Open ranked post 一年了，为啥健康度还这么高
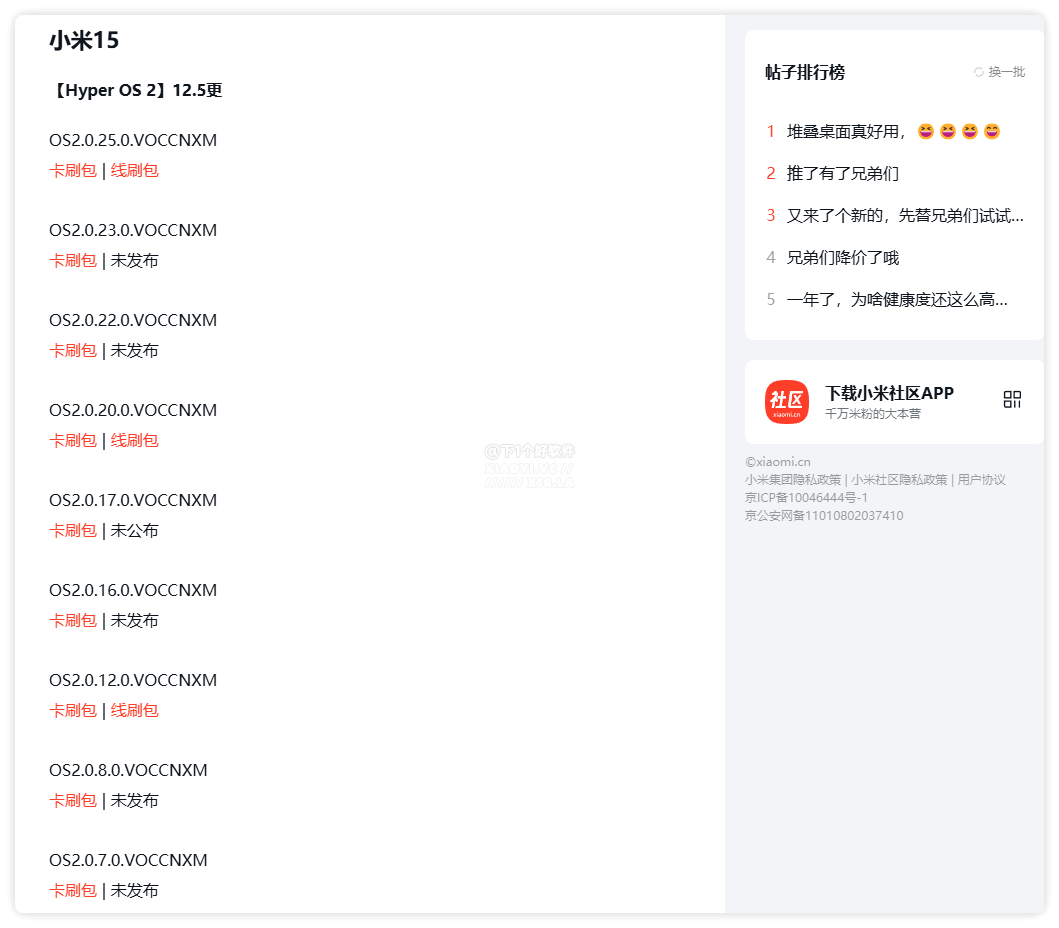The height and width of the screenshot is (928, 1059). click(x=897, y=299)
